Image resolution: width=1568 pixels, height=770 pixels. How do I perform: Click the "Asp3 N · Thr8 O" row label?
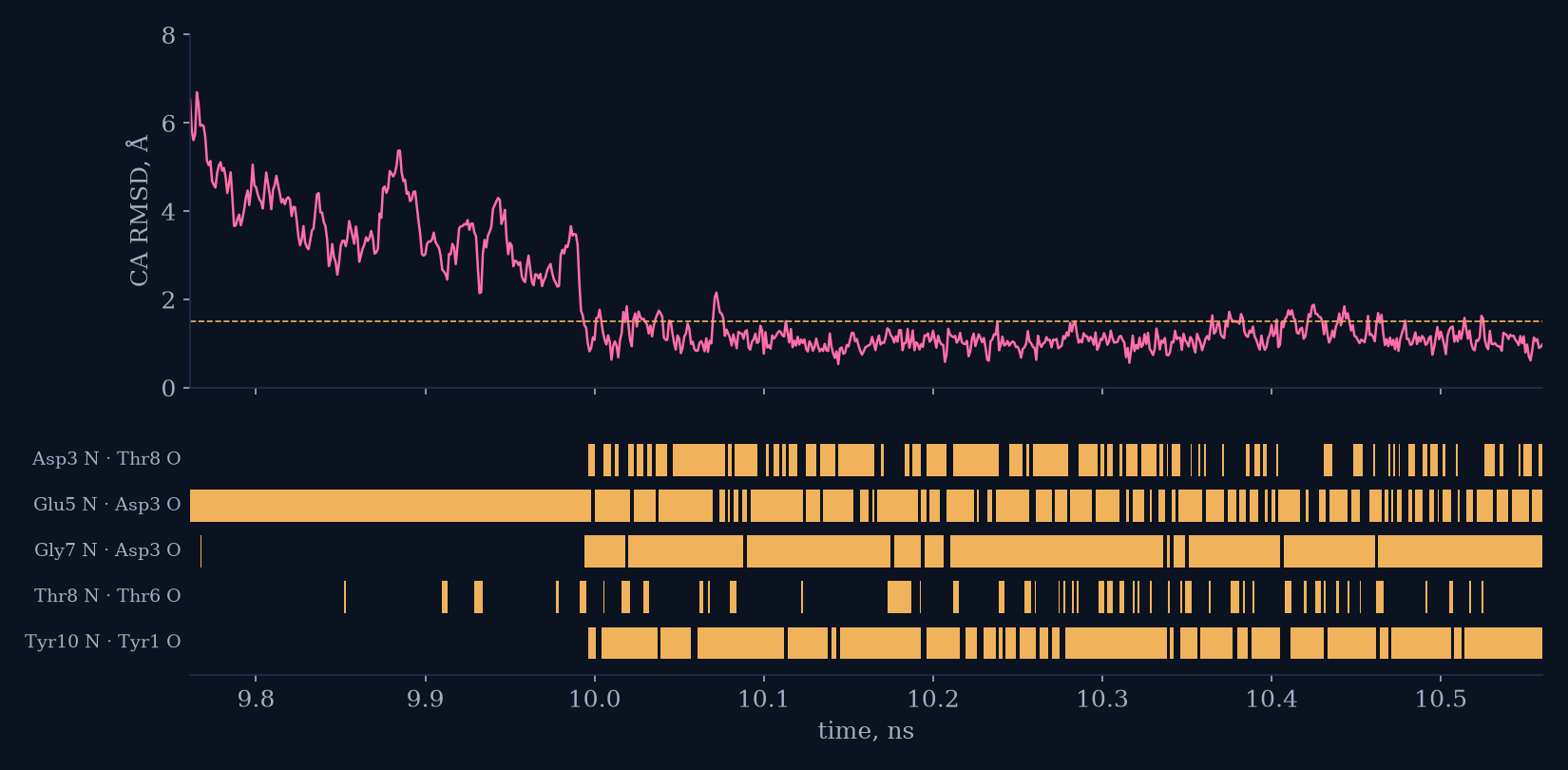(106, 459)
